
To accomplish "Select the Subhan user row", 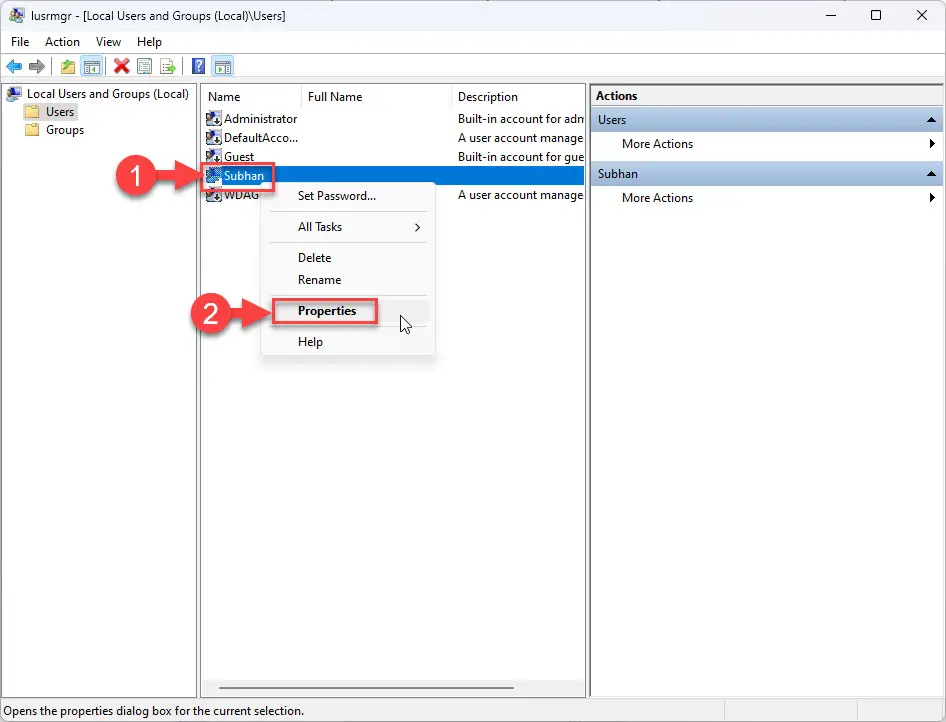I will tap(393, 176).
